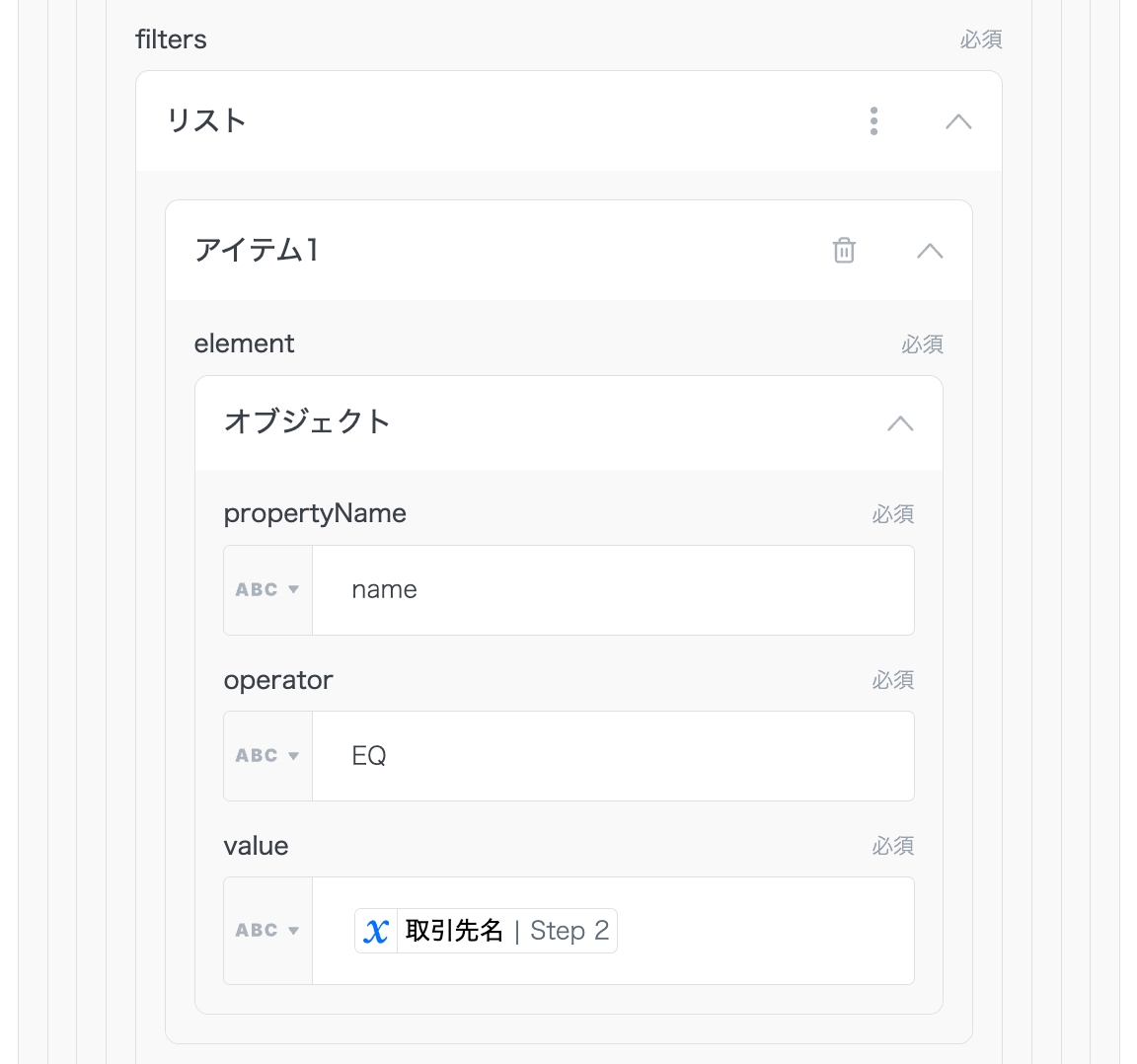Screen dimensions: 1137x1064
Task: Delete アイテム1 with the trash icon
Action: click(844, 251)
